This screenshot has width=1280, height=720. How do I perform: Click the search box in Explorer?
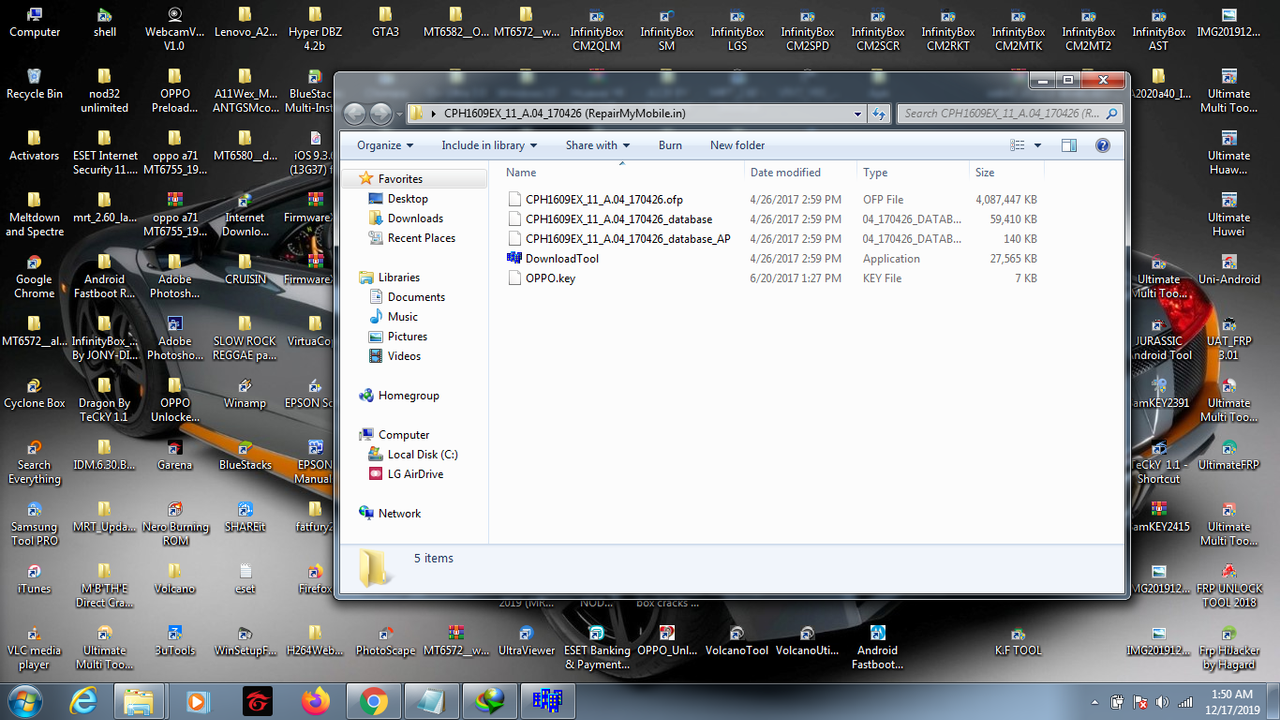coord(1010,113)
